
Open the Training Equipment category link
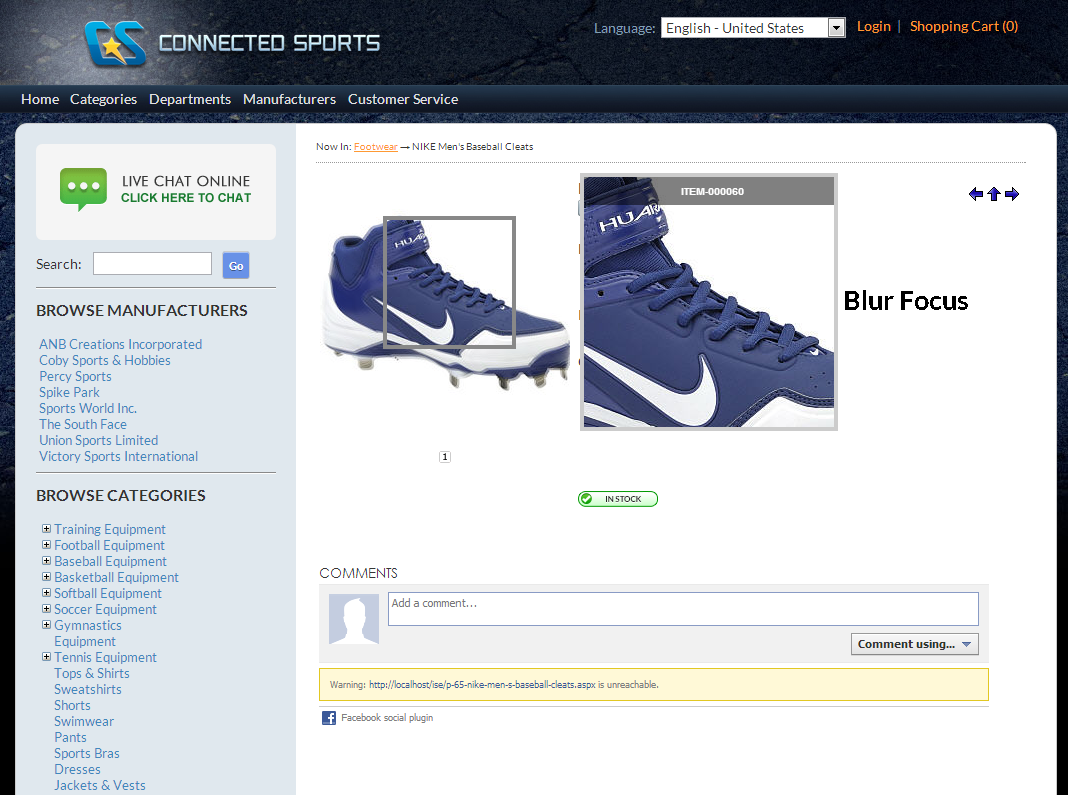[110, 529]
